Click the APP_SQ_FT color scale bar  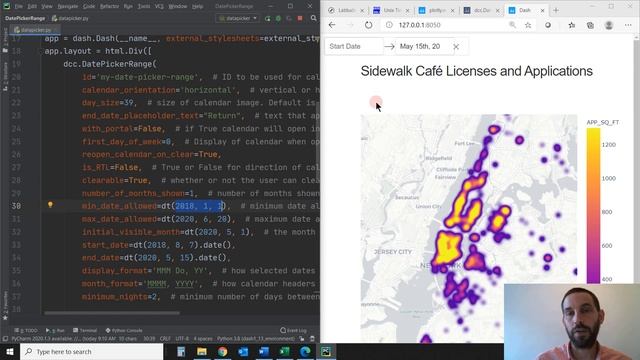coord(593,205)
